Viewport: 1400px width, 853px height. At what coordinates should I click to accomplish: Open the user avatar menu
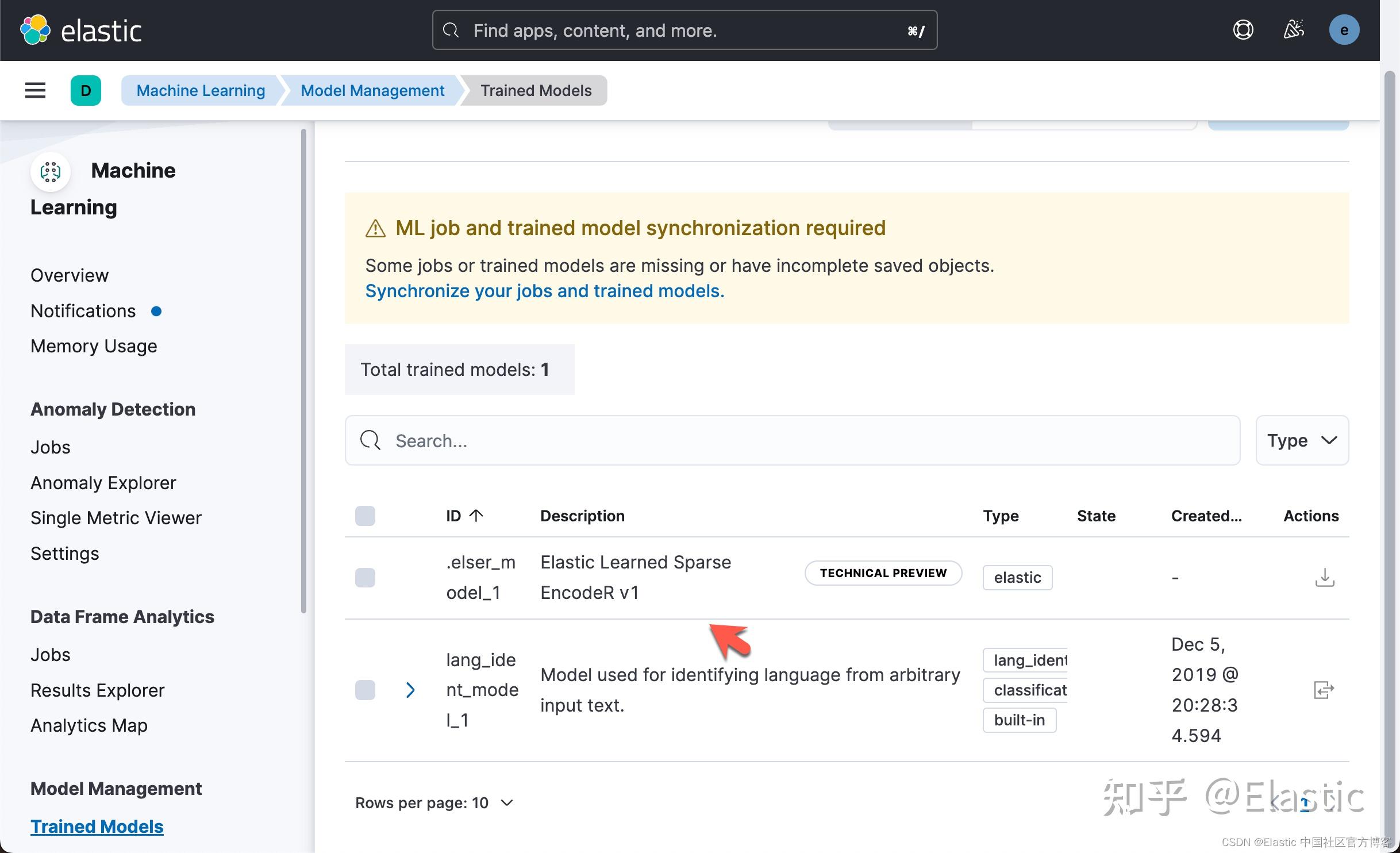tap(1344, 29)
